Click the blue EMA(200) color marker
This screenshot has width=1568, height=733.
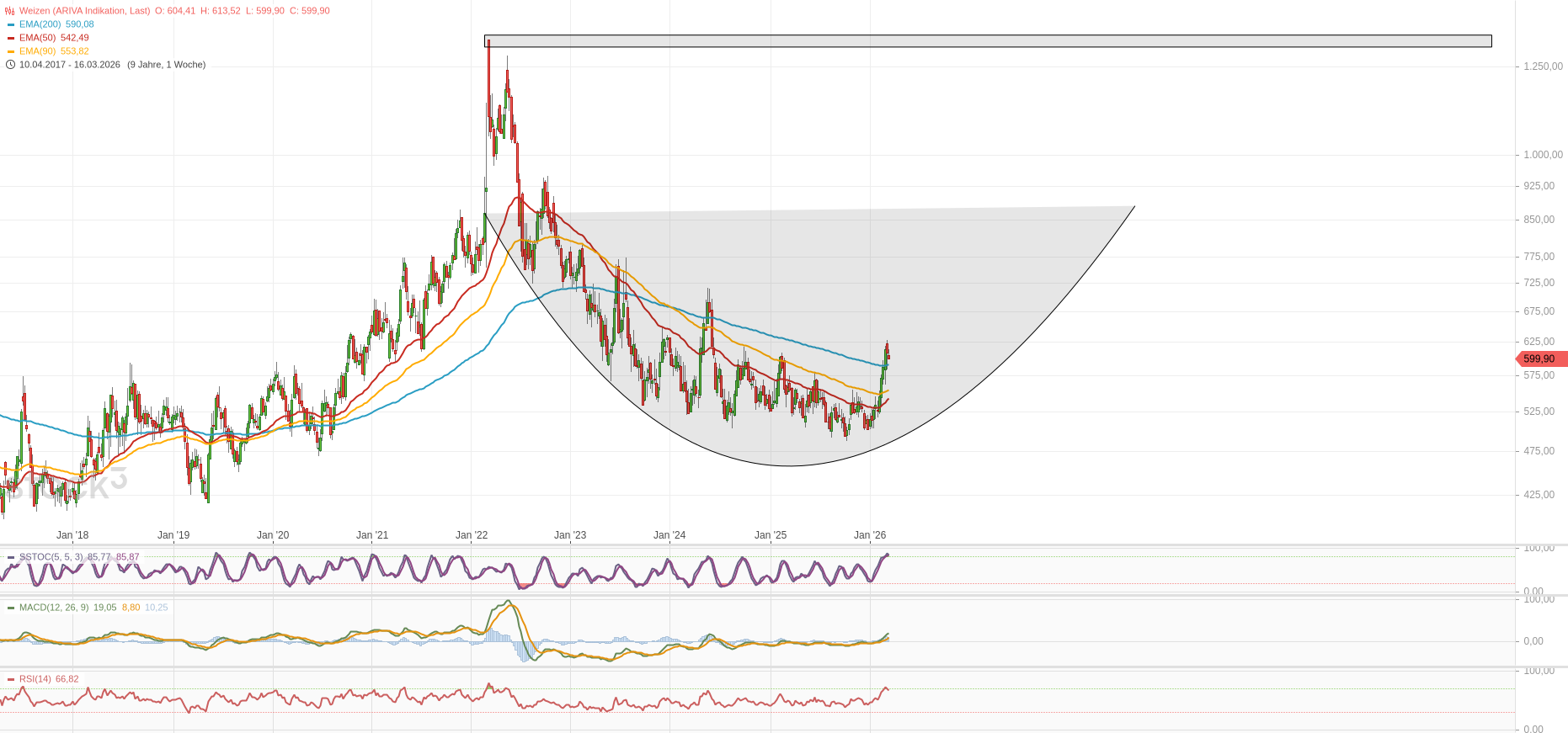pos(11,24)
